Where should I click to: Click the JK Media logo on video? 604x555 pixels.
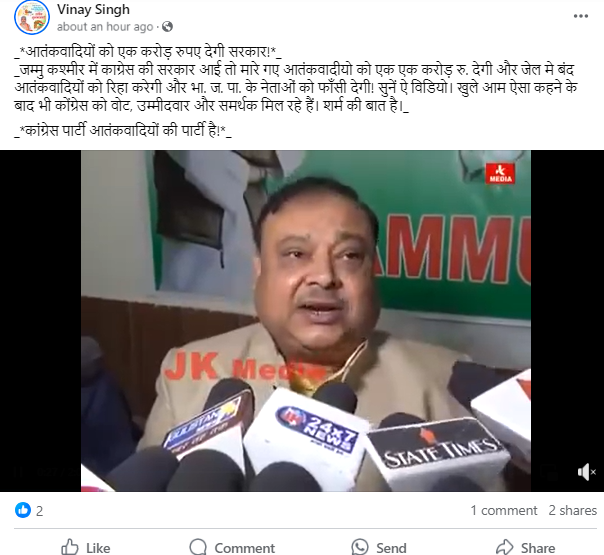click(x=500, y=174)
